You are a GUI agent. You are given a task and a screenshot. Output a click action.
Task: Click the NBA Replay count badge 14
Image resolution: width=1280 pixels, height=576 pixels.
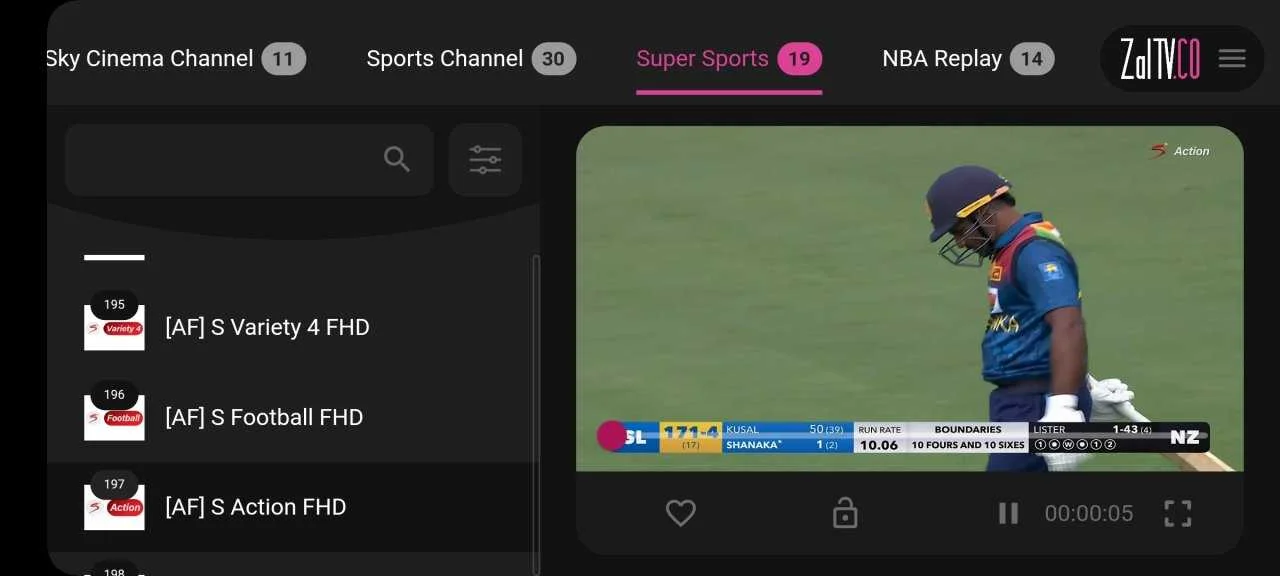(1032, 59)
